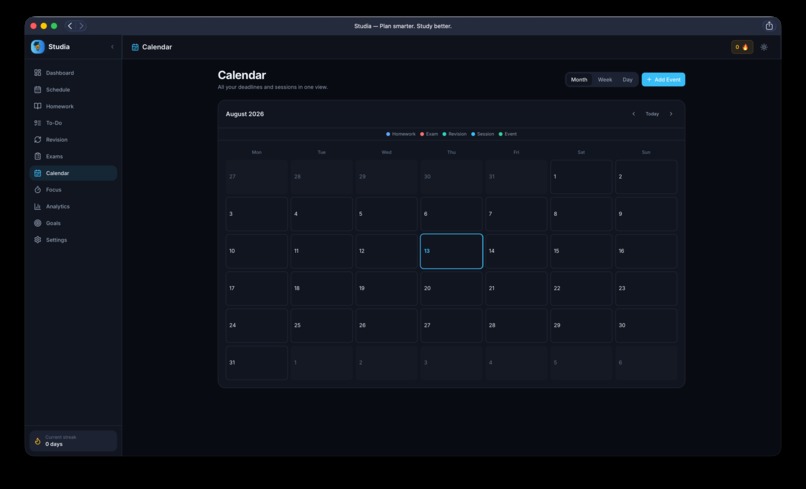Select day 20 in the calendar
The image size is (806, 489).
[x=451, y=288]
